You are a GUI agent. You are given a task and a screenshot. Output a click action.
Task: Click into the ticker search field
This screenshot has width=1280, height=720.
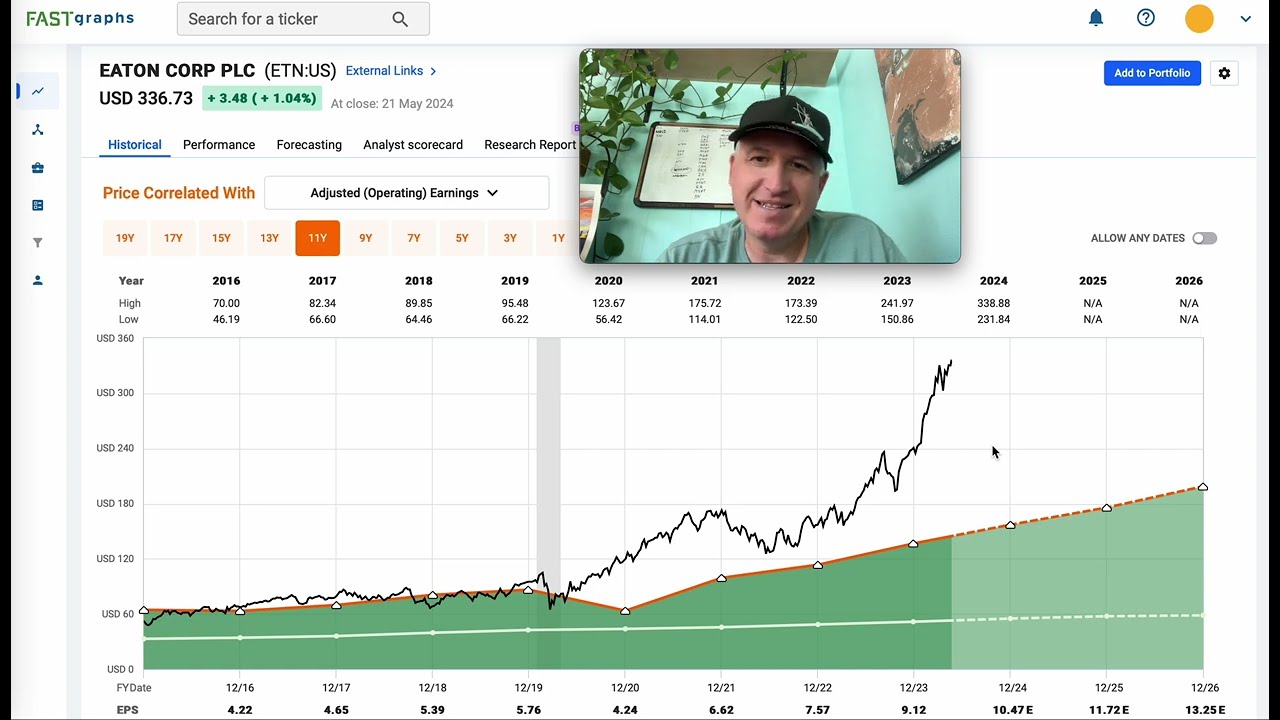point(303,19)
